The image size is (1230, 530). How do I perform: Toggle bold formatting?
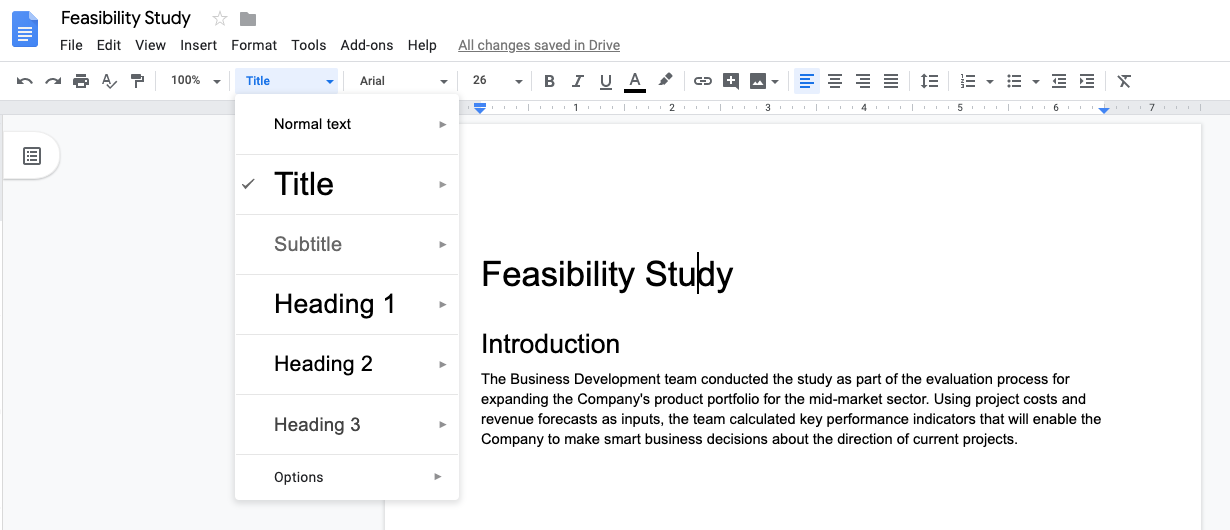coord(549,81)
